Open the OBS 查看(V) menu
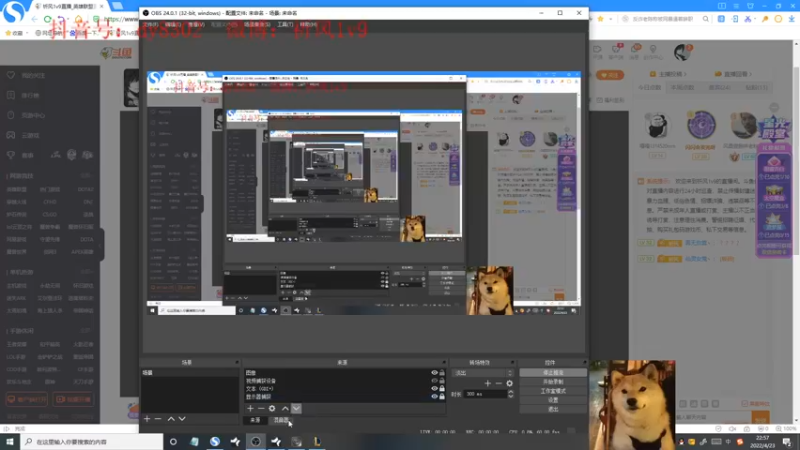 pyautogui.click(x=196, y=24)
